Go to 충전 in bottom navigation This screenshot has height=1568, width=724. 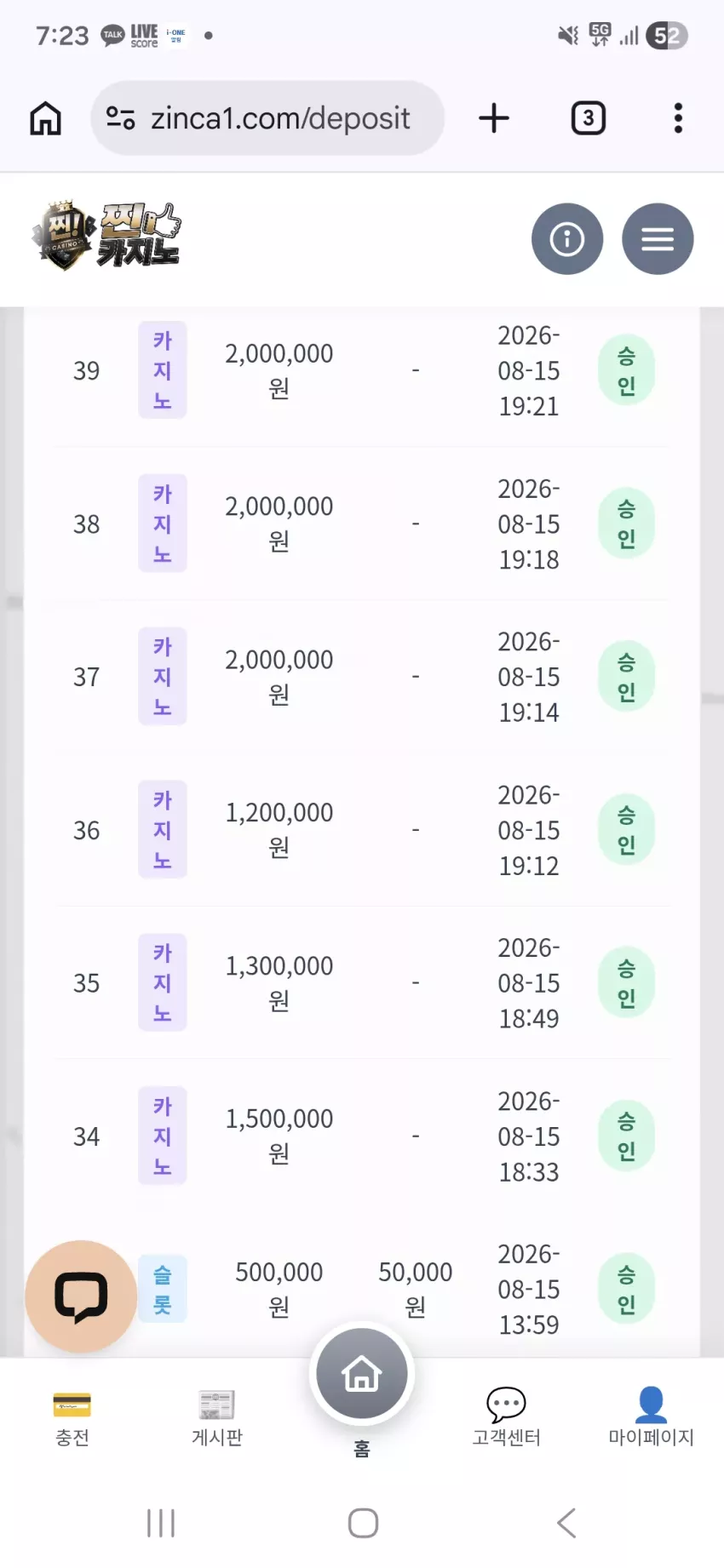pos(72,1417)
